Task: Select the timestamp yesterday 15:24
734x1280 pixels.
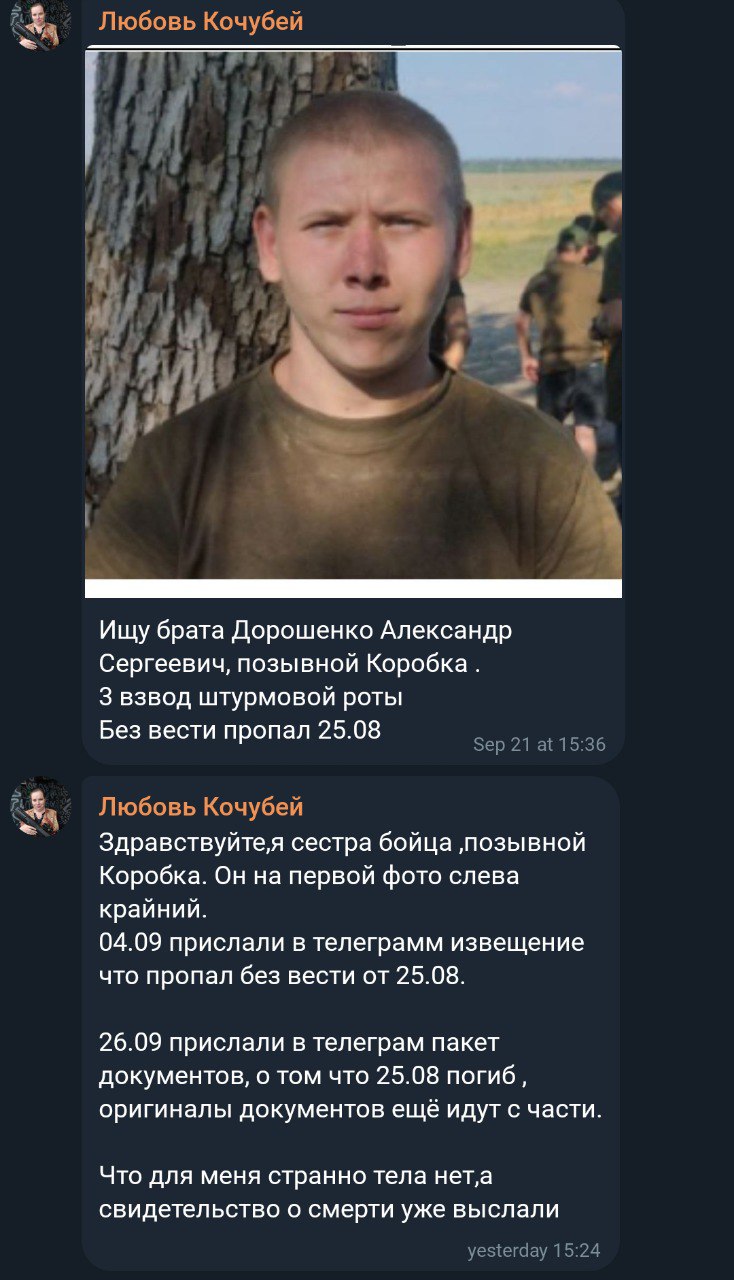Action: [x=534, y=1250]
